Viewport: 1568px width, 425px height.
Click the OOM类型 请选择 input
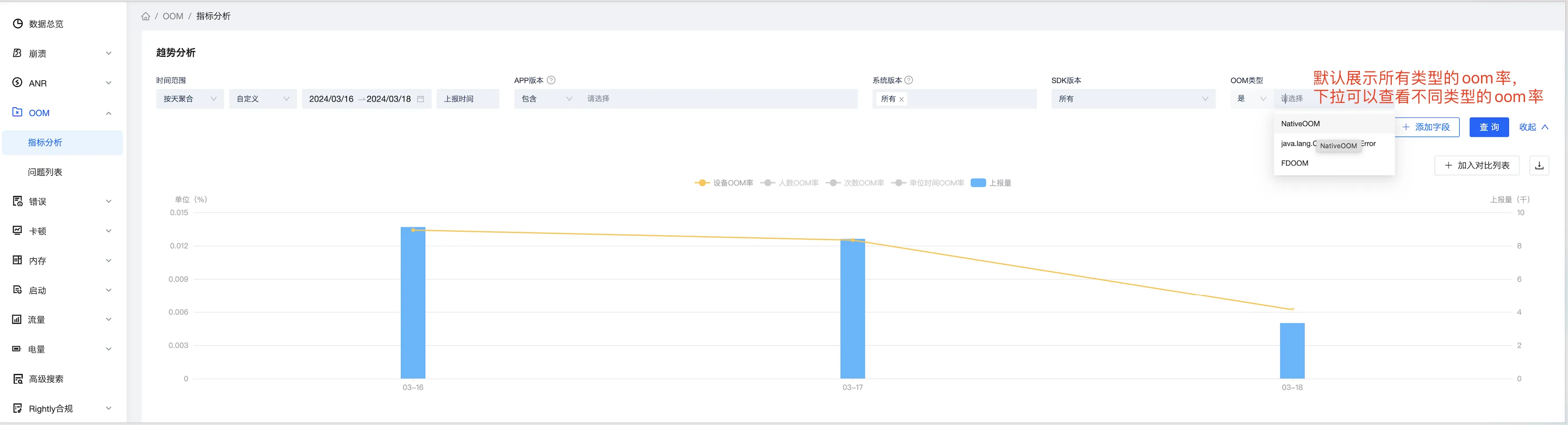[x=1333, y=98]
